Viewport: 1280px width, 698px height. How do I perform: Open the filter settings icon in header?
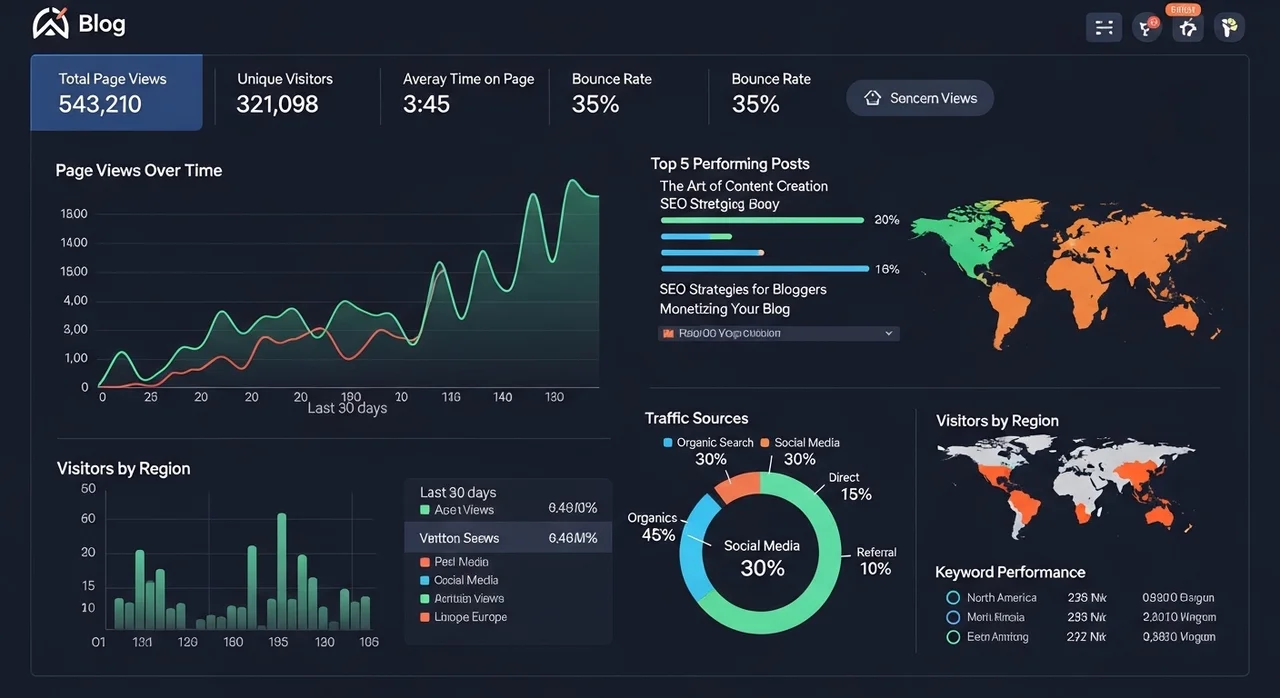(x=1104, y=27)
